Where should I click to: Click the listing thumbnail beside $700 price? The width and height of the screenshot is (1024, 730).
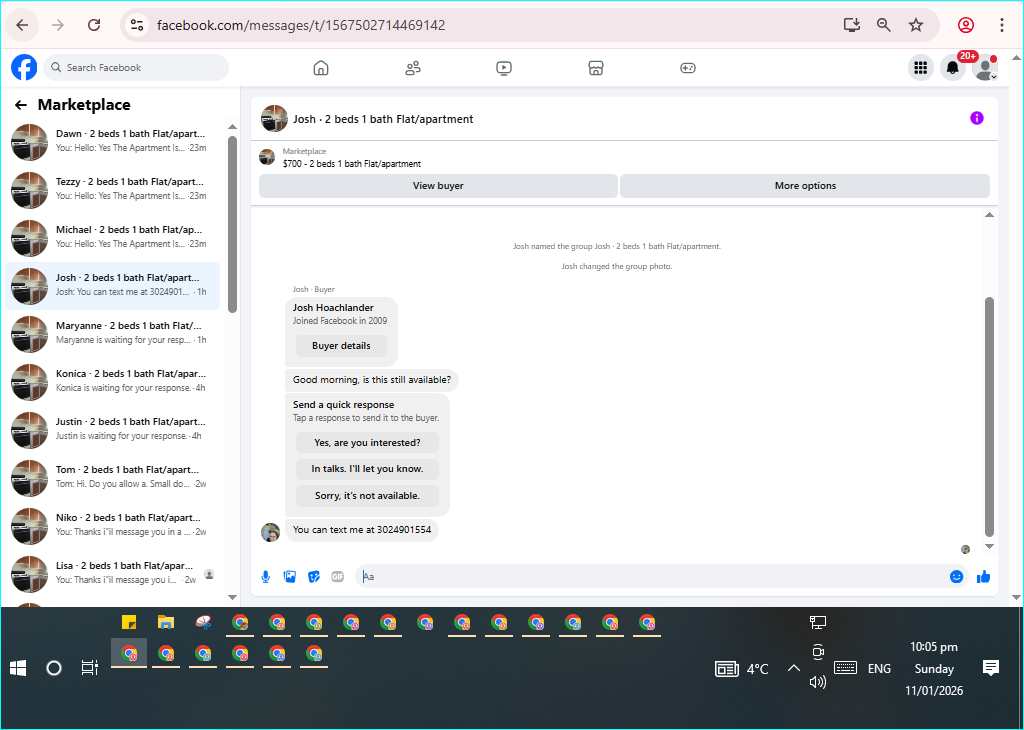[x=267, y=157]
